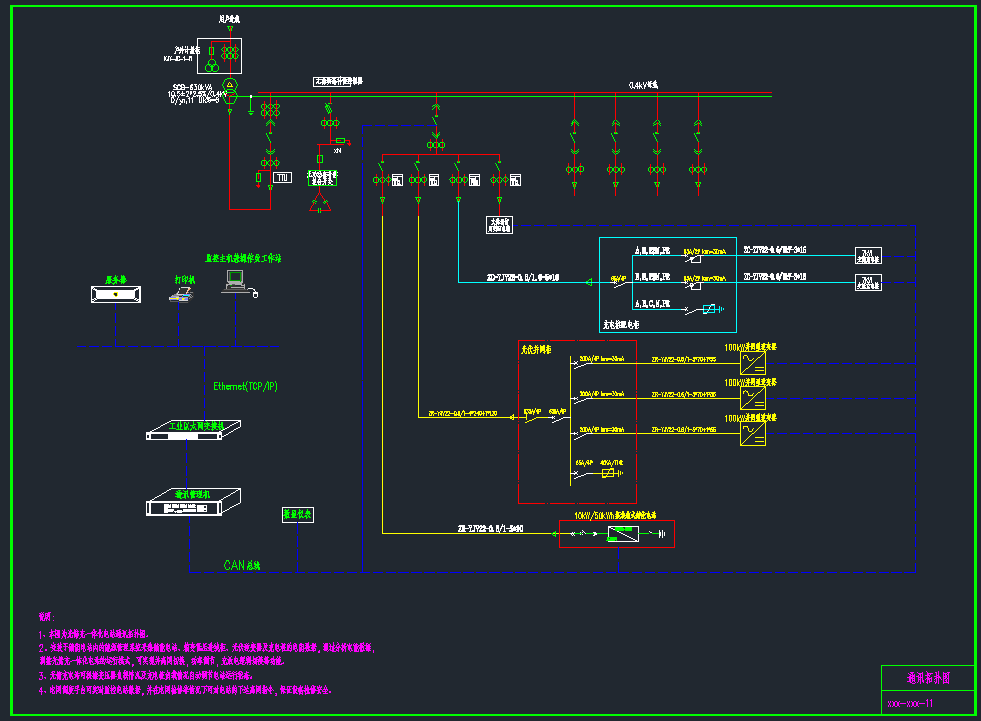Click the top 7kW charging pile box
This screenshot has height=721, width=981.
coord(867,252)
